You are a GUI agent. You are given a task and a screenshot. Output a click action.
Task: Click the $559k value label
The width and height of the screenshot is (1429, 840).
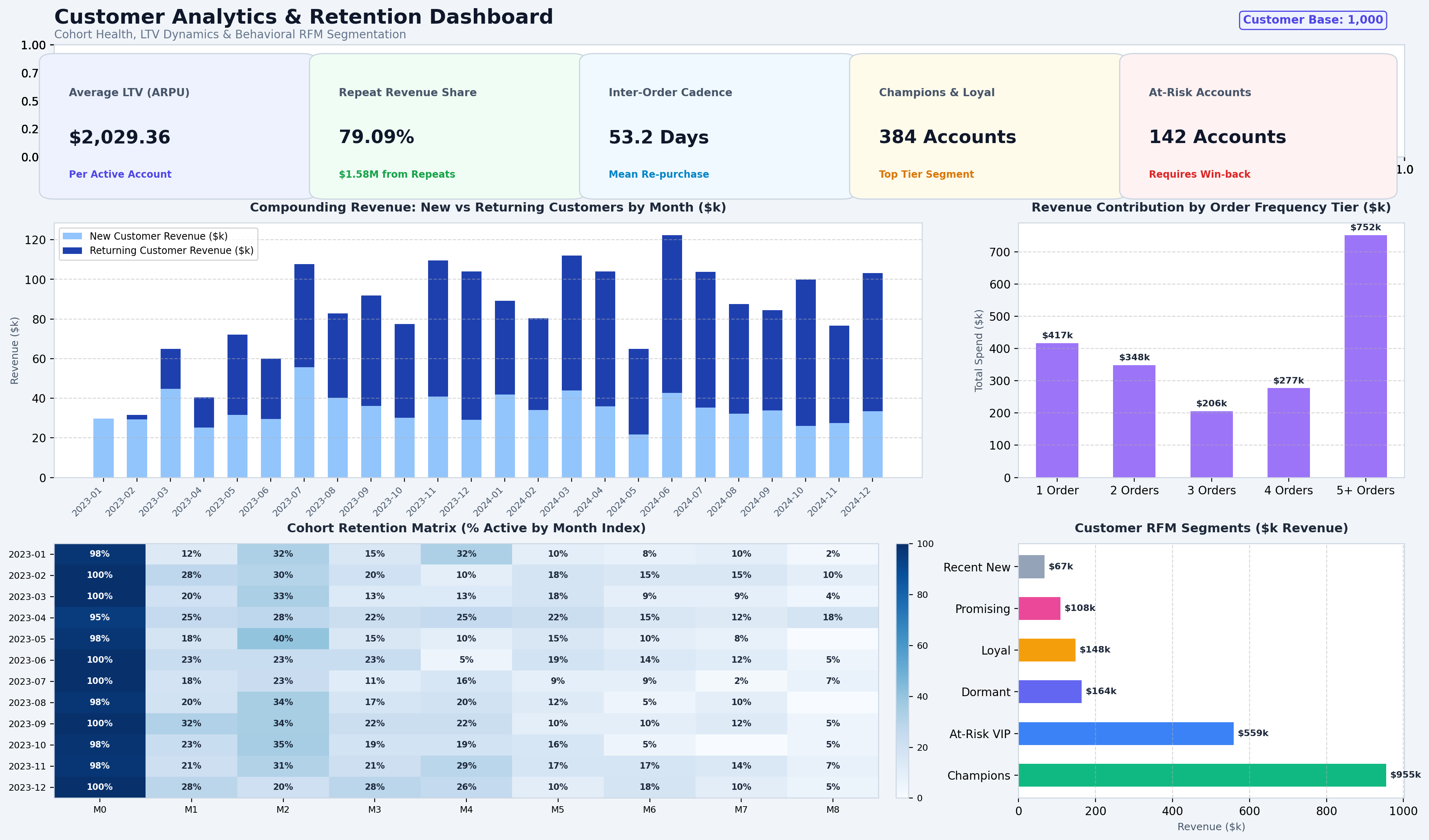[1252, 734]
